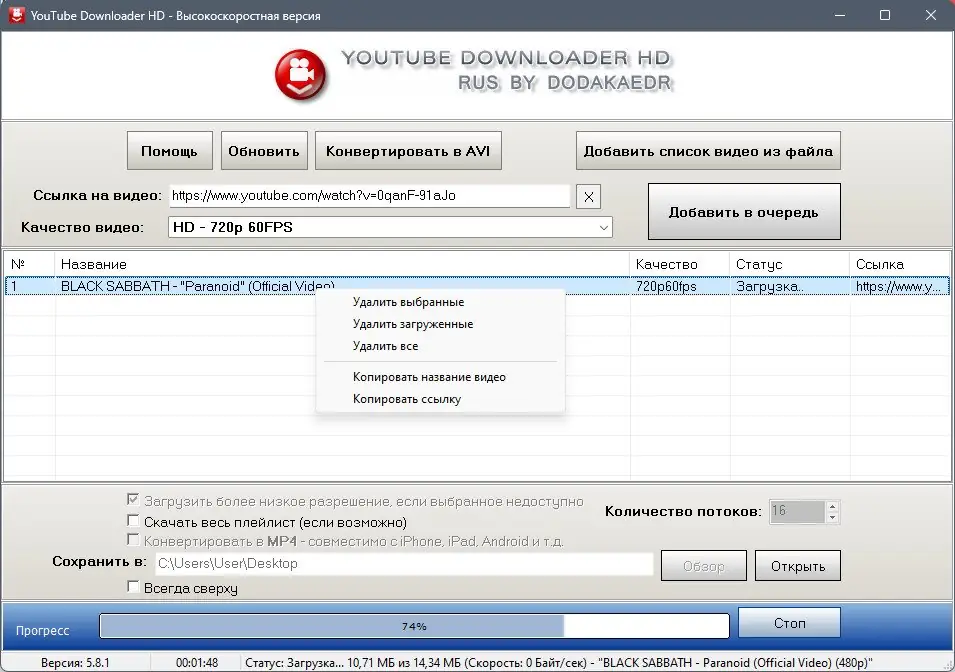Image resolution: width=955 pixels, height=672 pixels.
Task: Click Добавить список видео из файла
Action: point(708,150)
